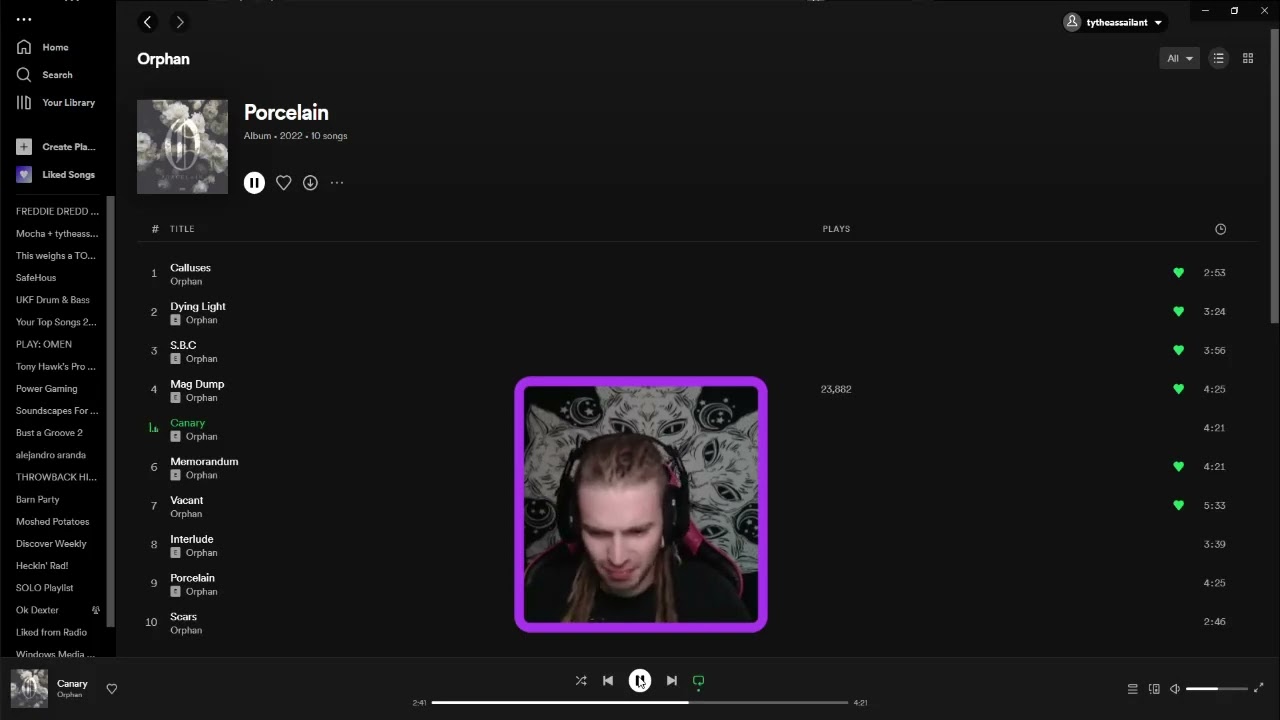Image resolution: width=1280 pixels, height=720 pixels.
Task: Open the Power Gaming playlist
Action: (x=46, y=389)
